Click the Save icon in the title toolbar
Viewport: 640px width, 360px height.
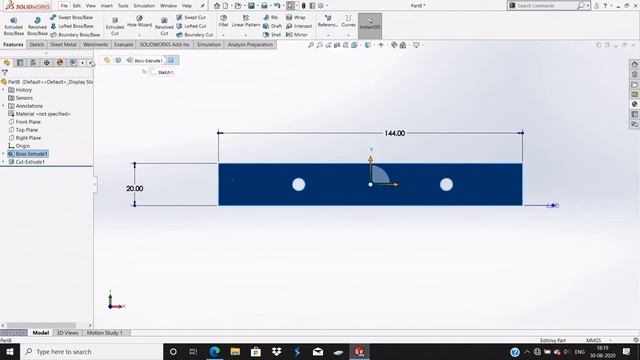pyautogui.click(x=251, y=6)
